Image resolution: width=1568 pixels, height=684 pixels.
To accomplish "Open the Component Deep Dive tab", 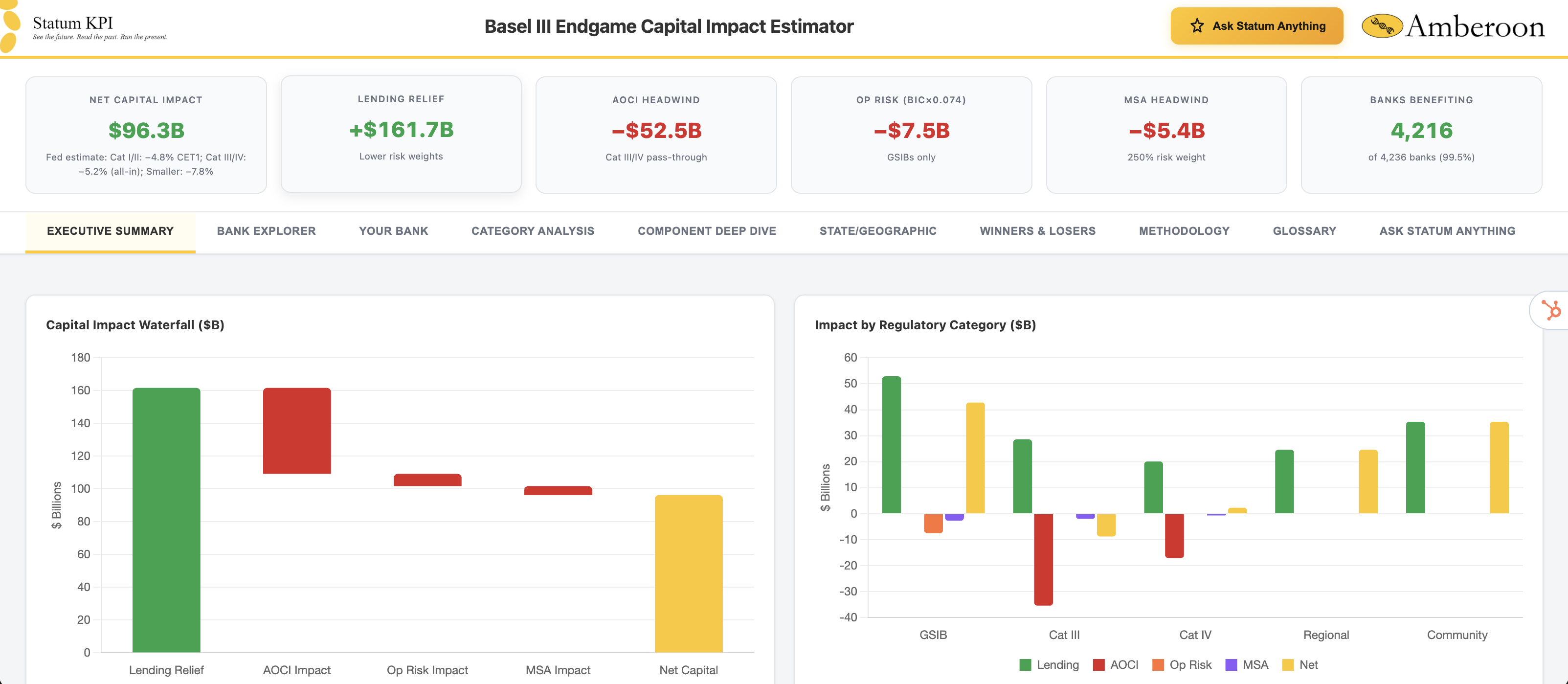I will coord(706,231).
